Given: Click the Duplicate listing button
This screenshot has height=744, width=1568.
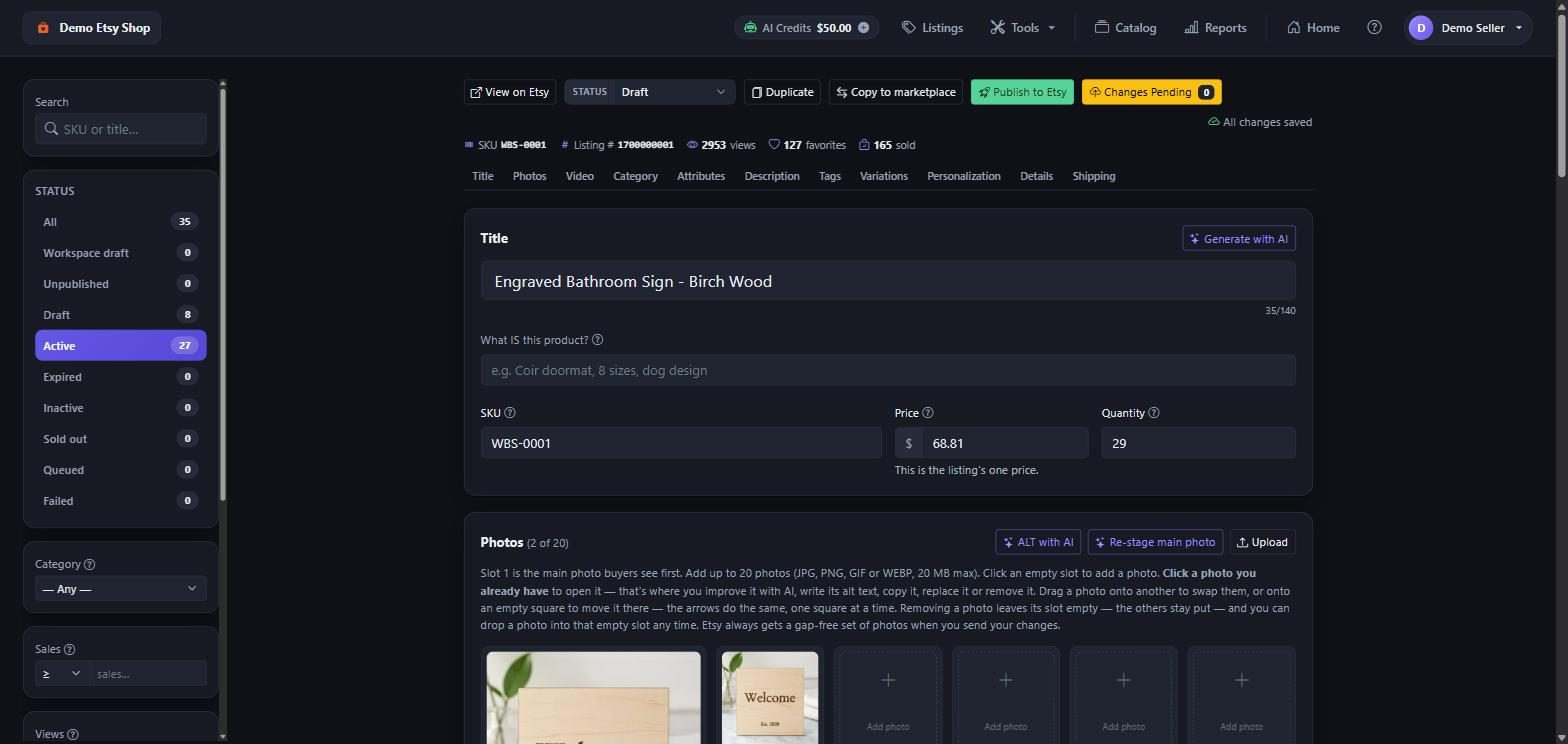Looking at the screenshot, I should point(782,92).
